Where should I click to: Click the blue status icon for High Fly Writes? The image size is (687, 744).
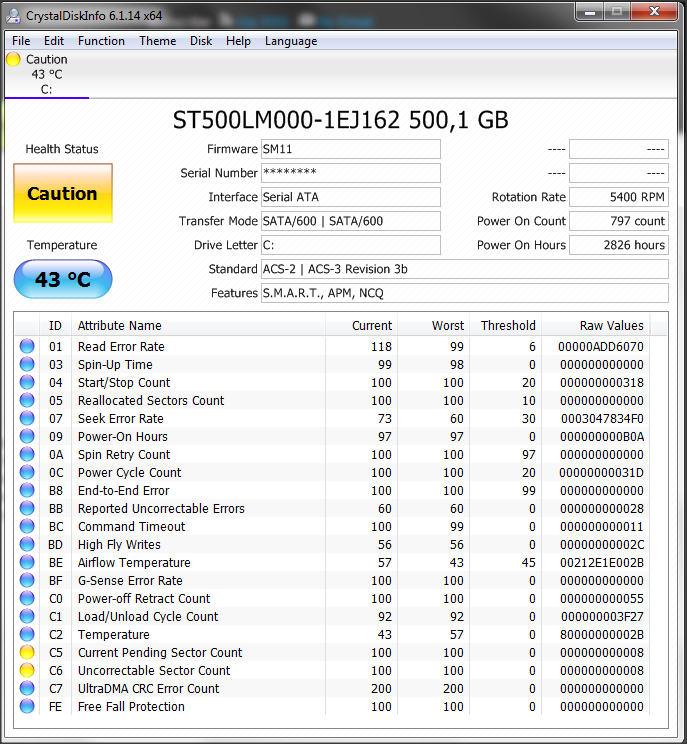(27, 545)
